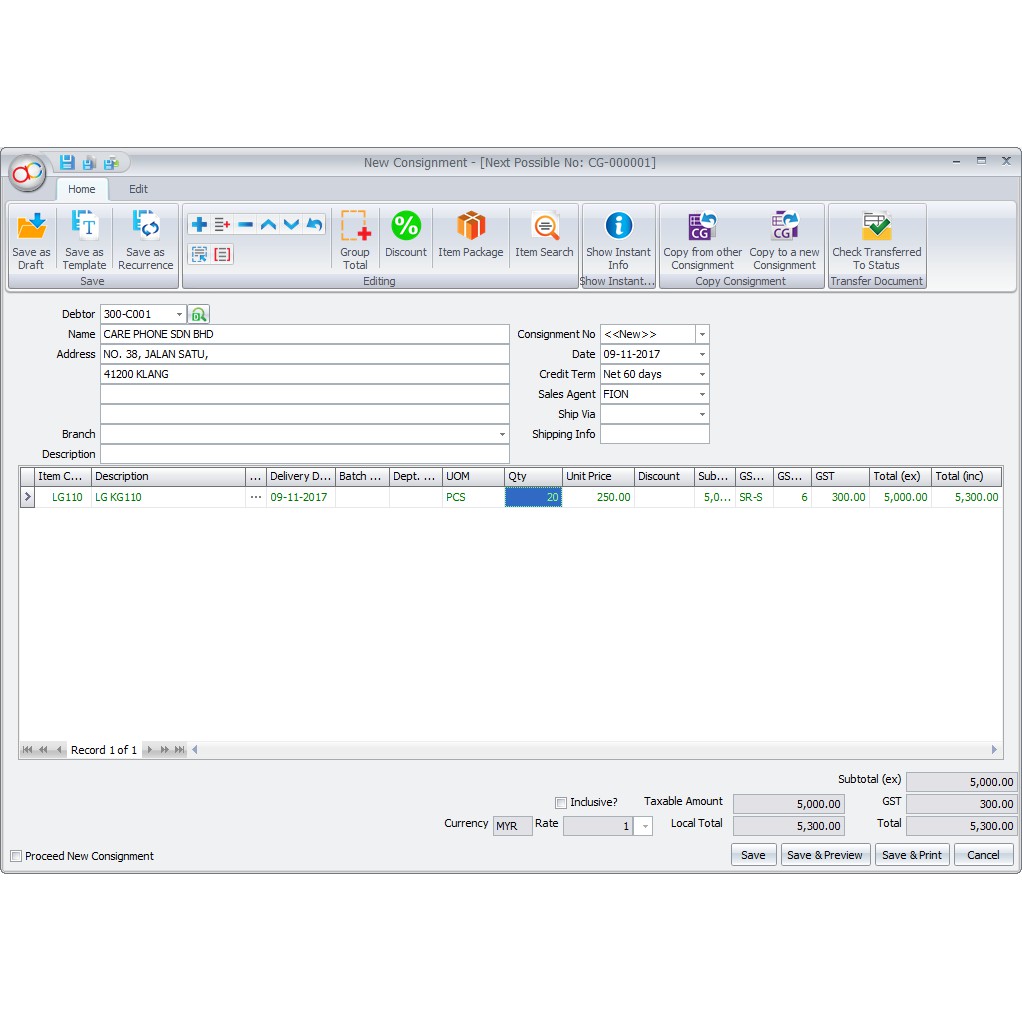Click the debtor search icon beside 300-C001
This screenshot has width=1022, height=1022.
point(199,315)
